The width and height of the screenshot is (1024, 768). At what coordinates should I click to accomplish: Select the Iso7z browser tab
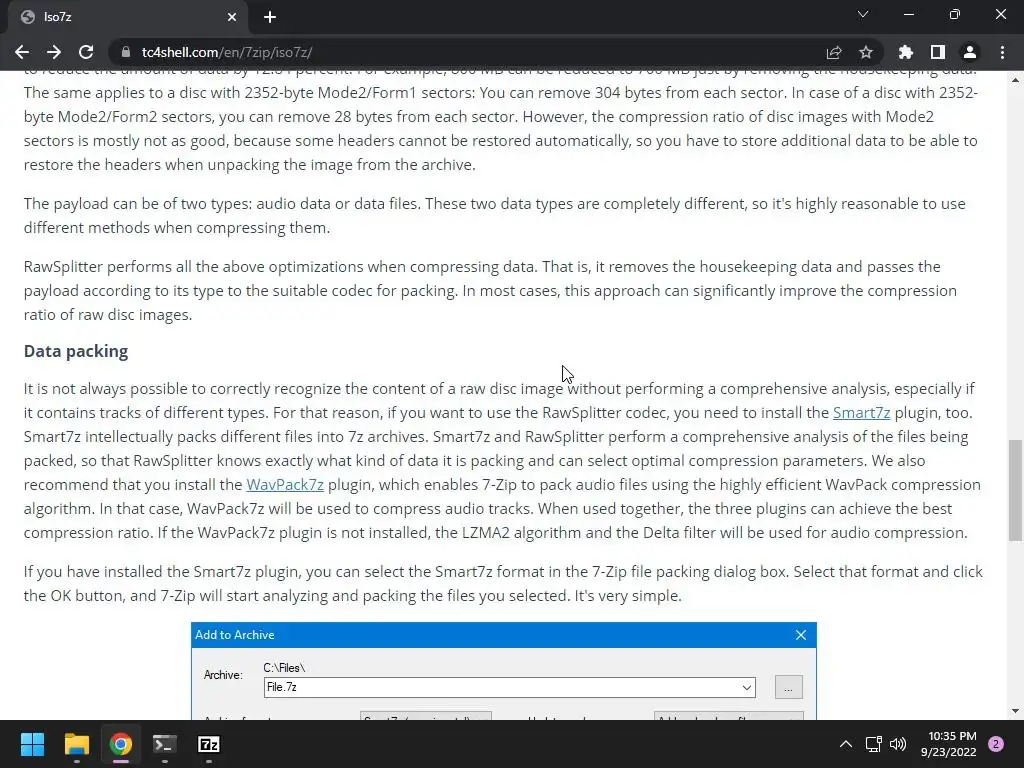(x=128, y=17)
